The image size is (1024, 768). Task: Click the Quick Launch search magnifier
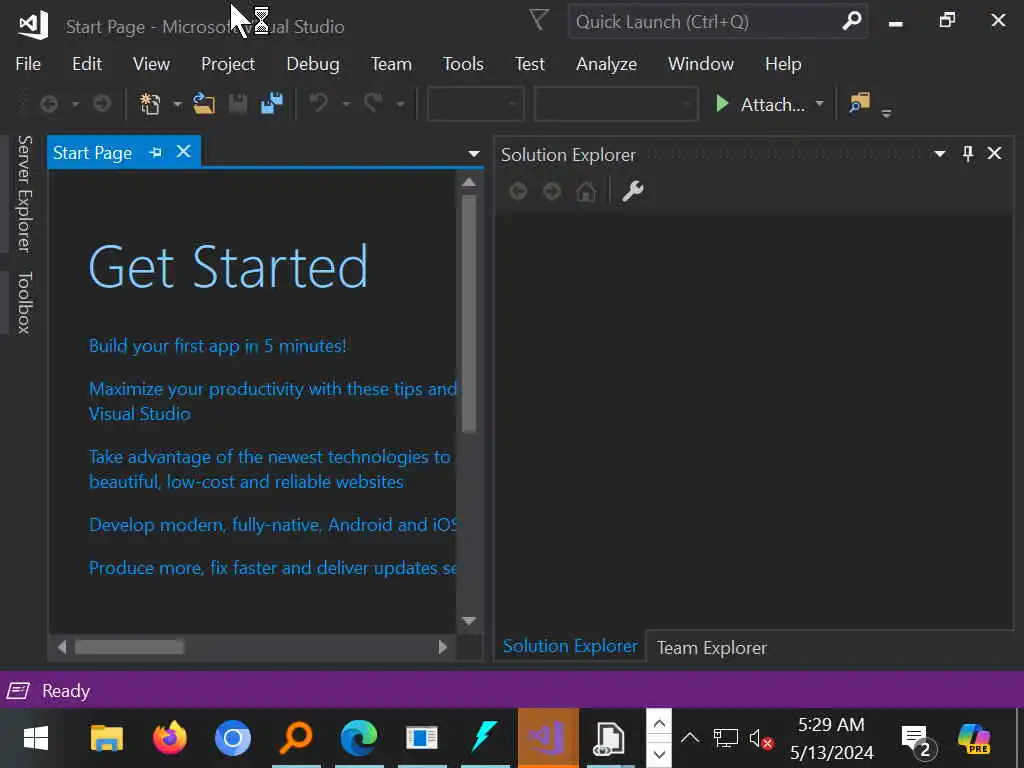click(x=851, y=22)
